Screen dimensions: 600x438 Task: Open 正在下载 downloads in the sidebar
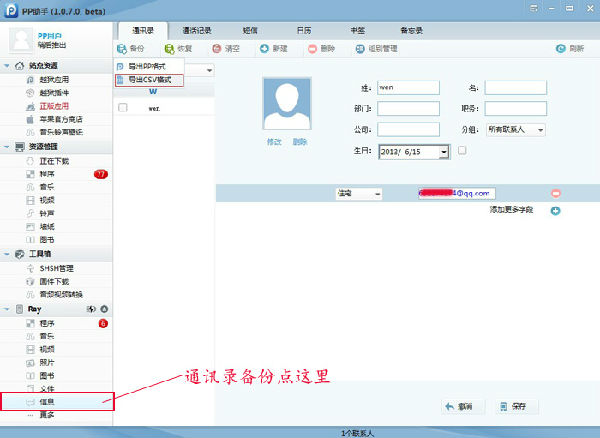(54, 161)
